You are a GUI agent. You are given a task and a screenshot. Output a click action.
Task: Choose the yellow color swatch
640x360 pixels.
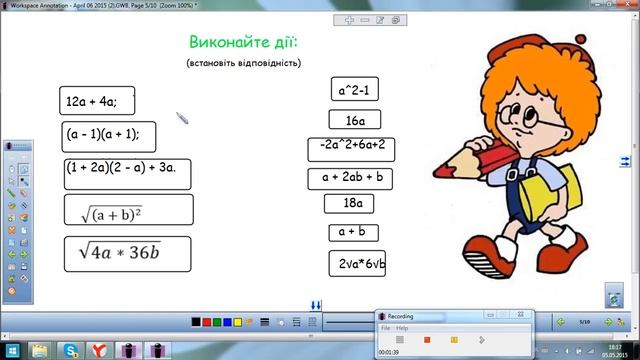238,322
